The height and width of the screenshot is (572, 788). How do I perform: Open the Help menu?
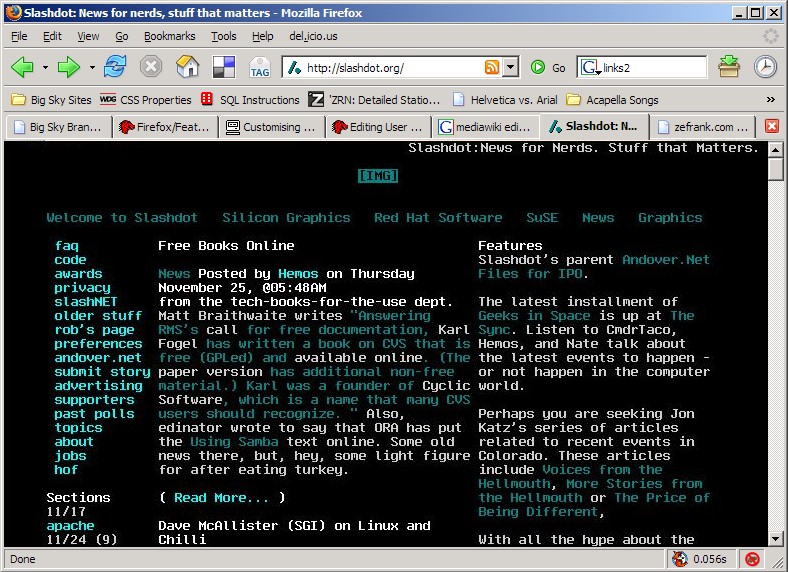[x=262, y=36]
